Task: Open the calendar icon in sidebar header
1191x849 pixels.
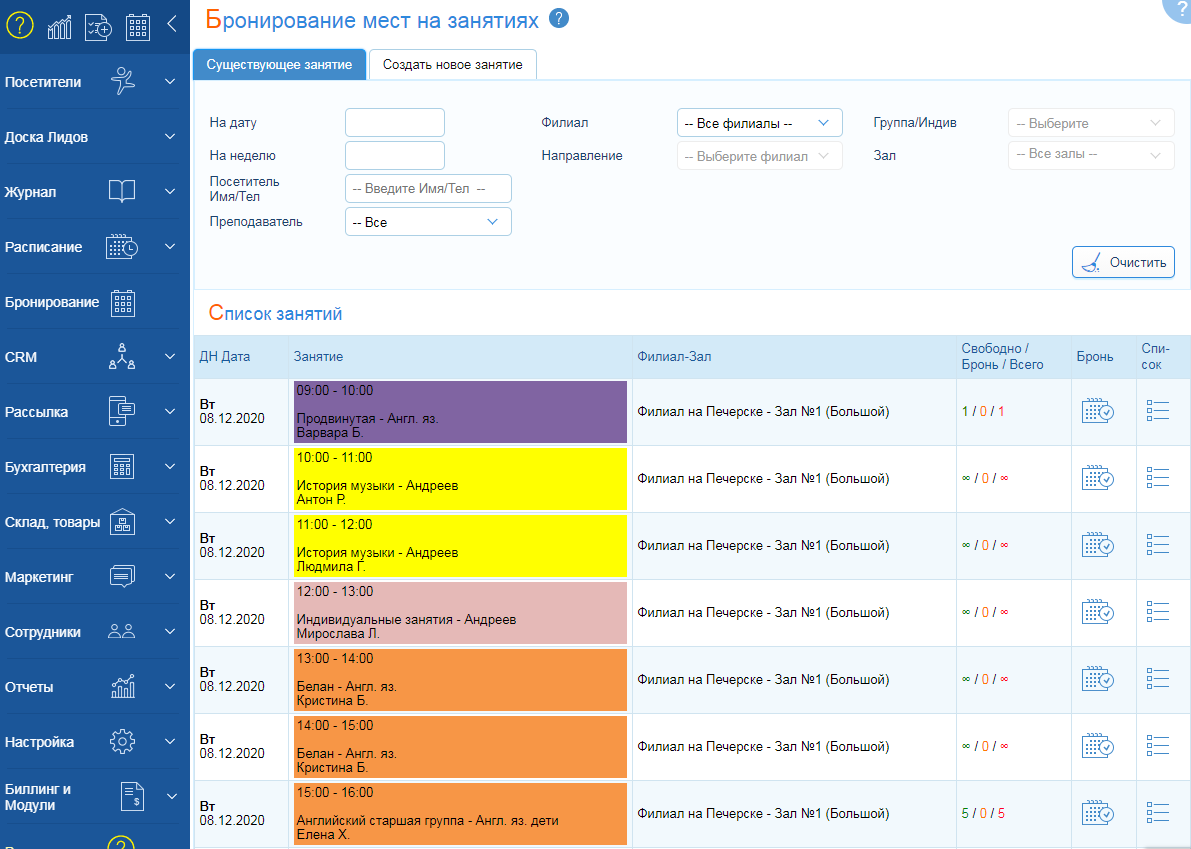Action: 138,27
